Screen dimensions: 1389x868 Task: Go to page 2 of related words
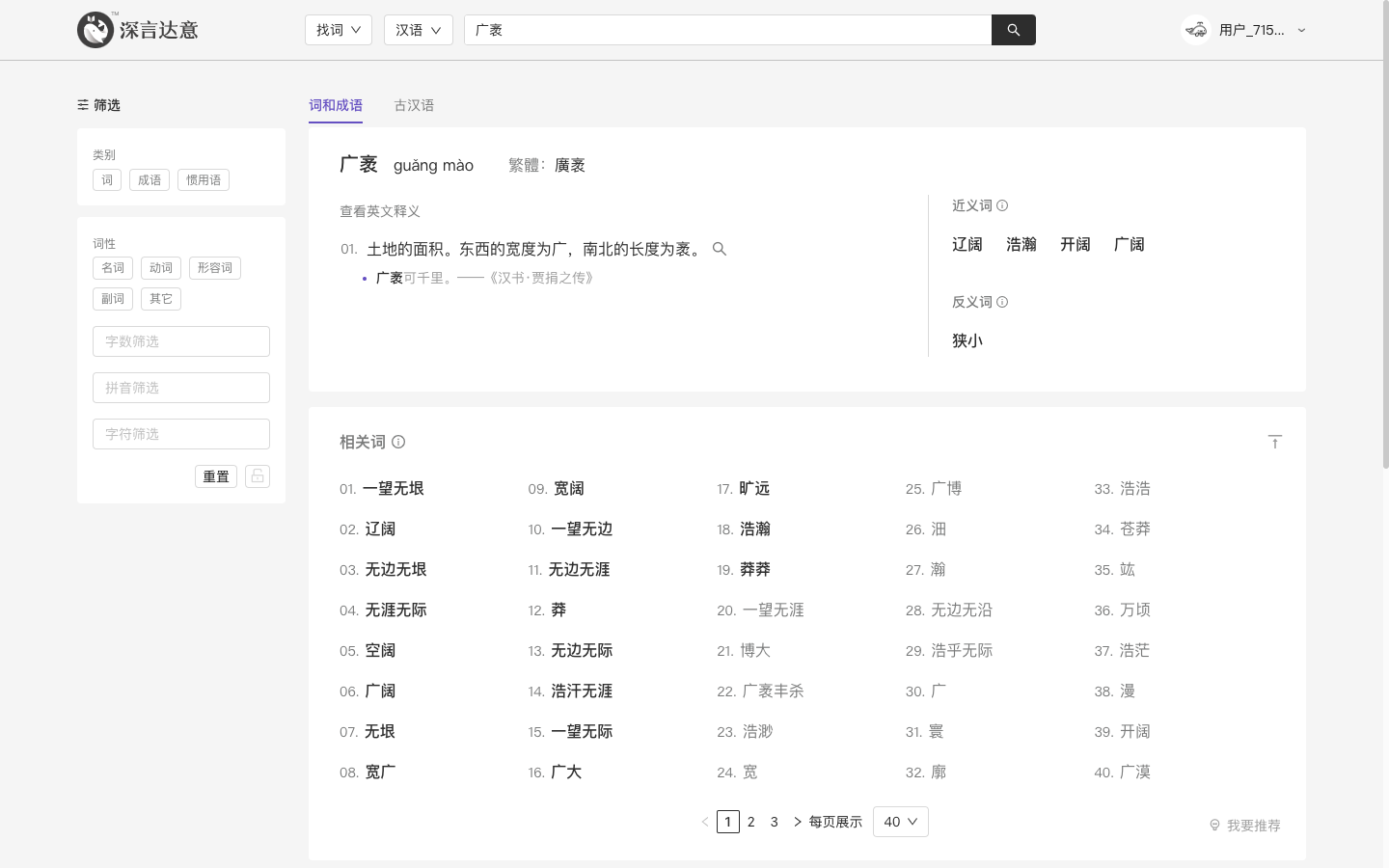point(750,822)
